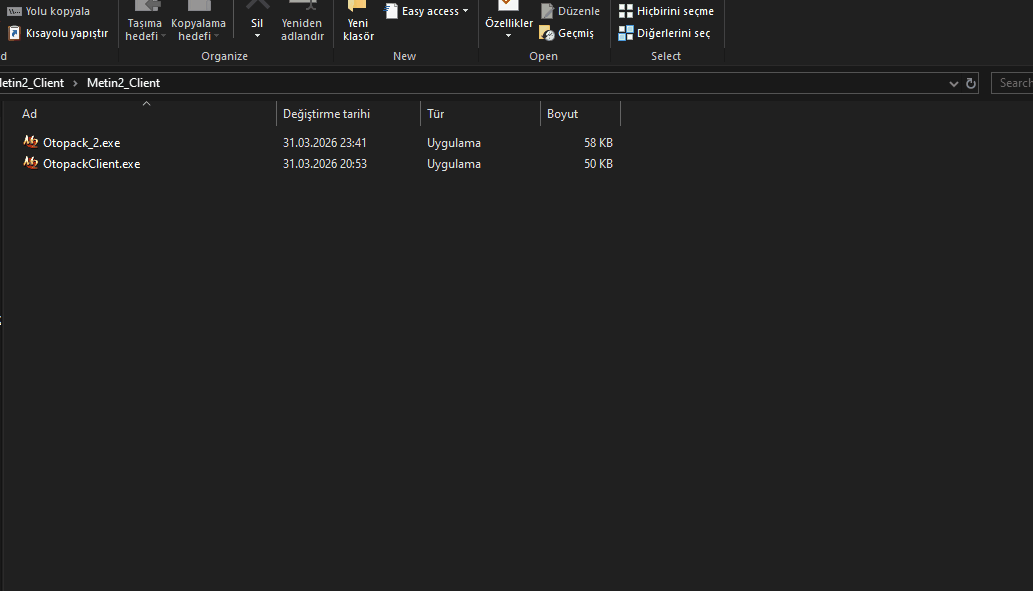This screenshot has width=1033, height=591.
Task: Sort by Değiştirme tarihi column
Action: [348, 113]
